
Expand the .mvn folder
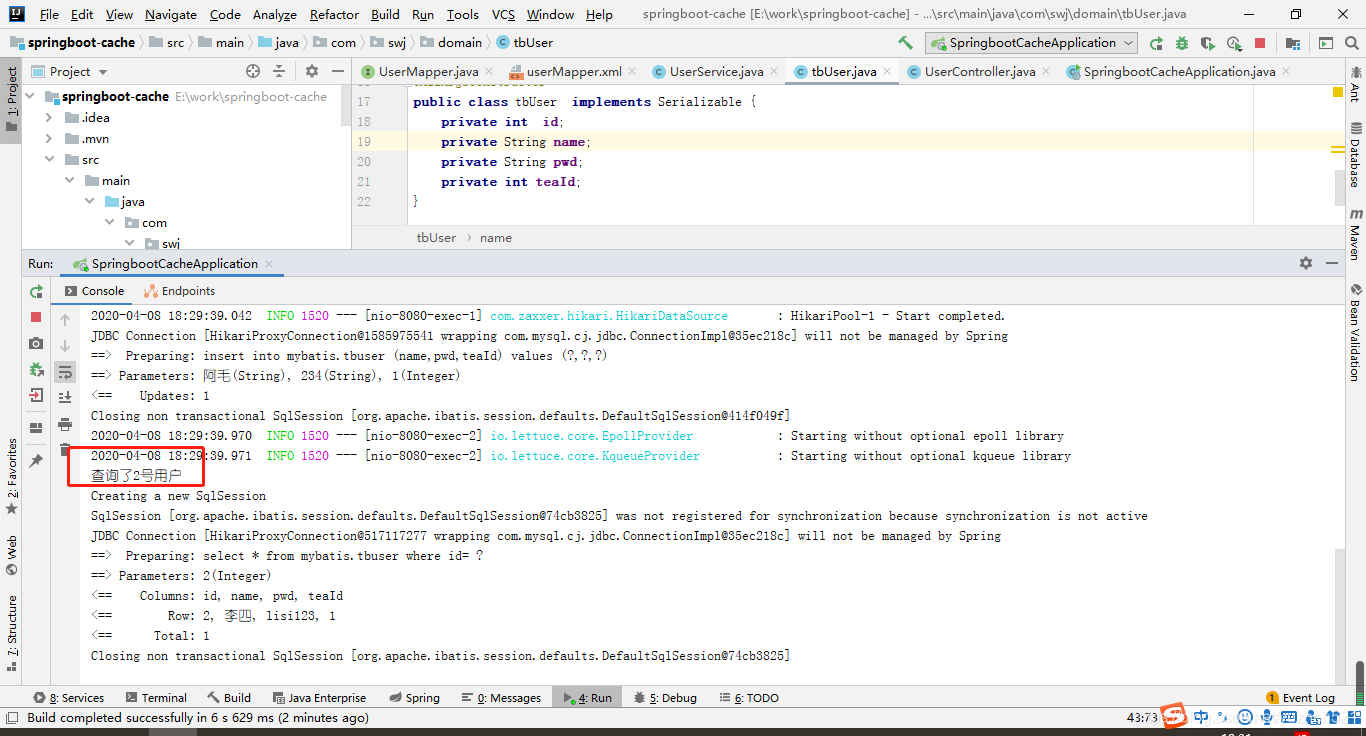[49, 139]
